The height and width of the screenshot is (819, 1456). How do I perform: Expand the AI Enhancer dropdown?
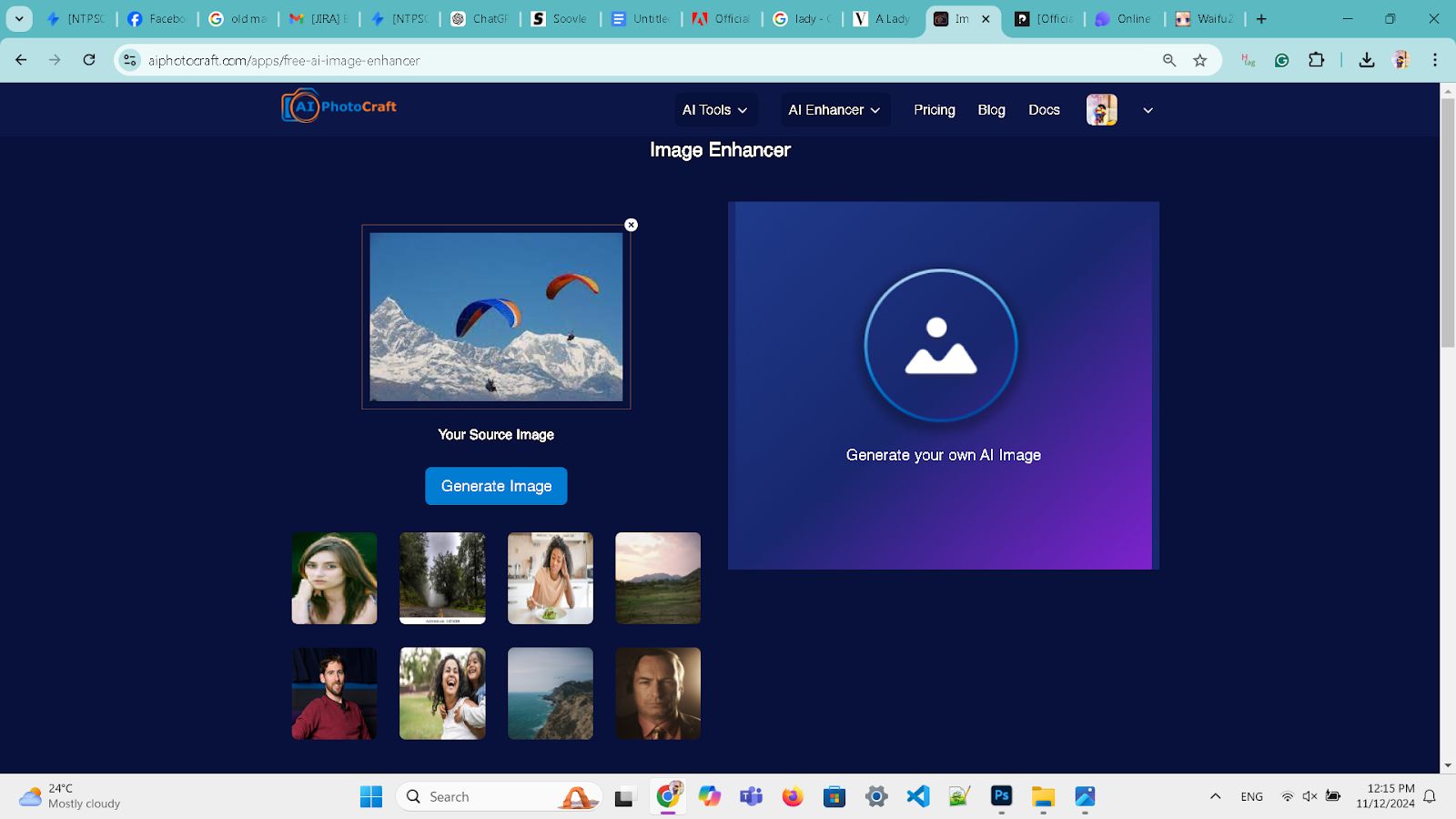pyautogui.click(x=834, y=110)
